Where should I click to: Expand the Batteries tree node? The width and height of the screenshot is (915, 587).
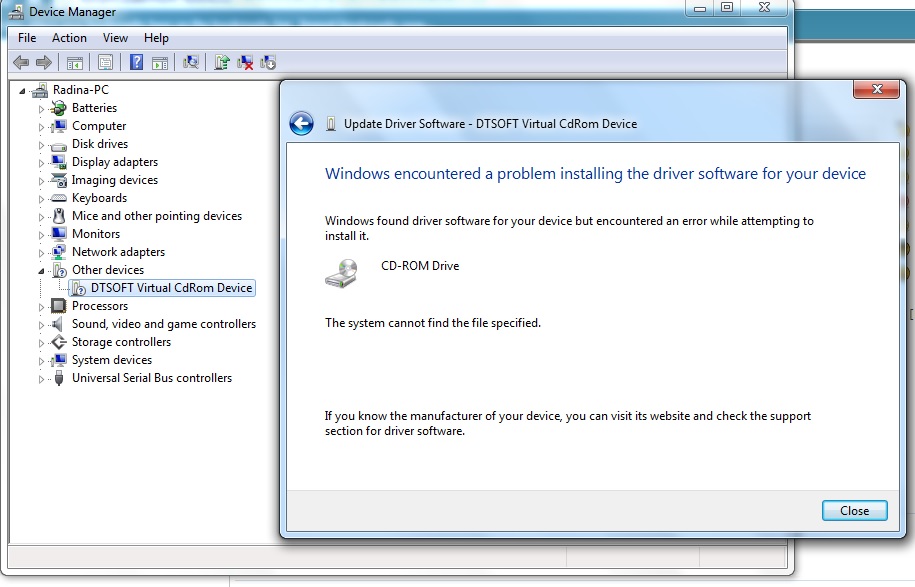[x=41, y=109]
